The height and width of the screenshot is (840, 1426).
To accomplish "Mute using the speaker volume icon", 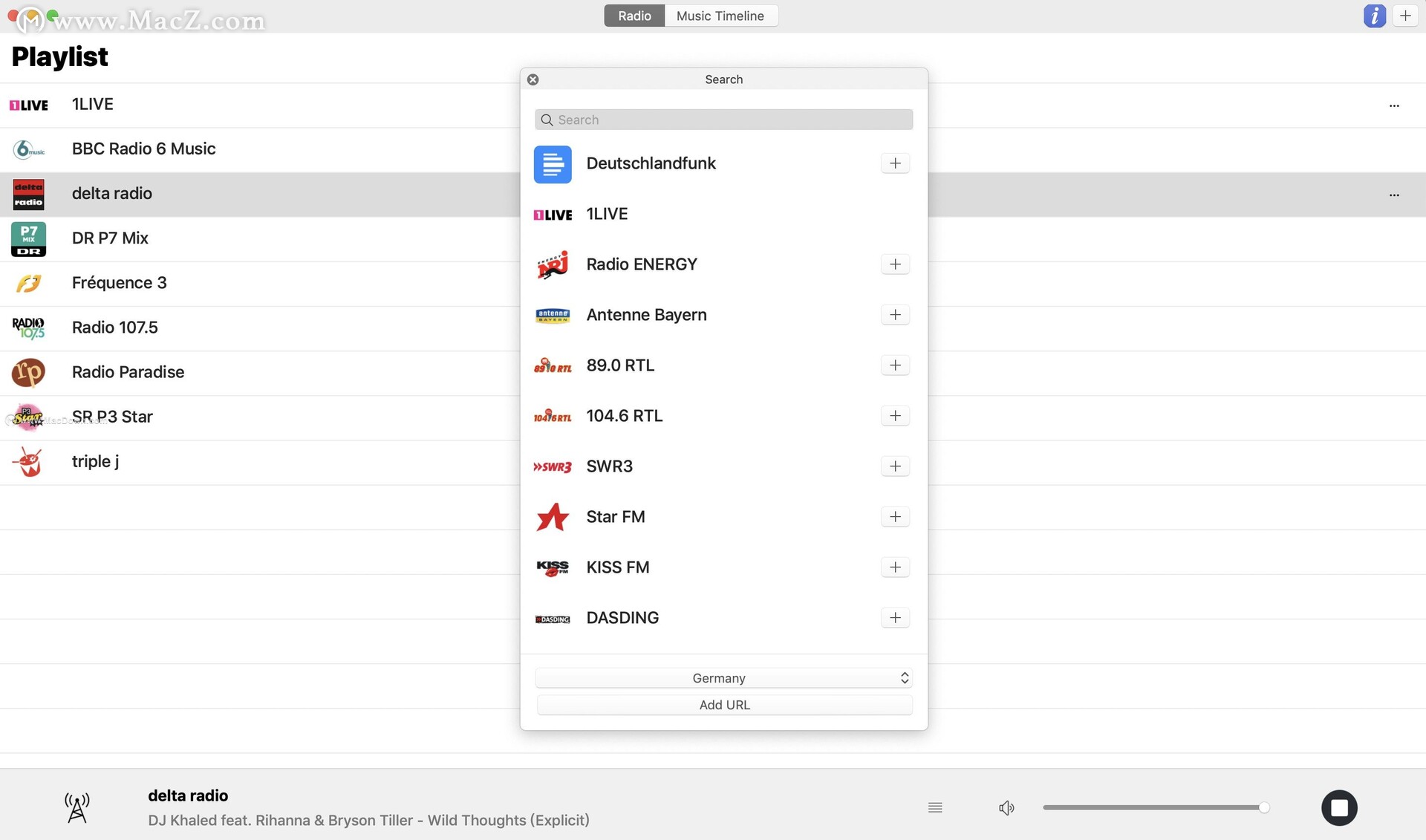I will point(1006,808).
